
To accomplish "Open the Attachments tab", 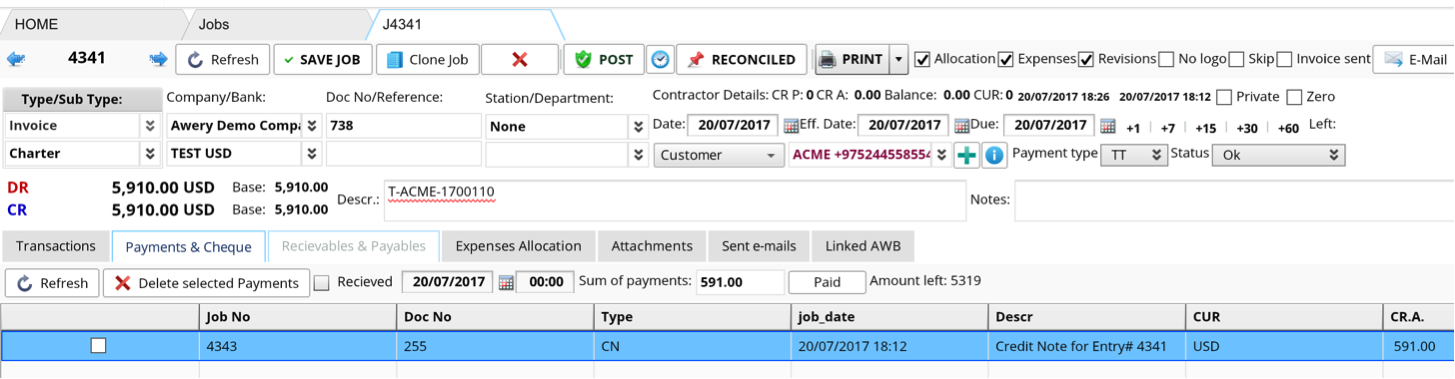I will [x=652, y=246].
